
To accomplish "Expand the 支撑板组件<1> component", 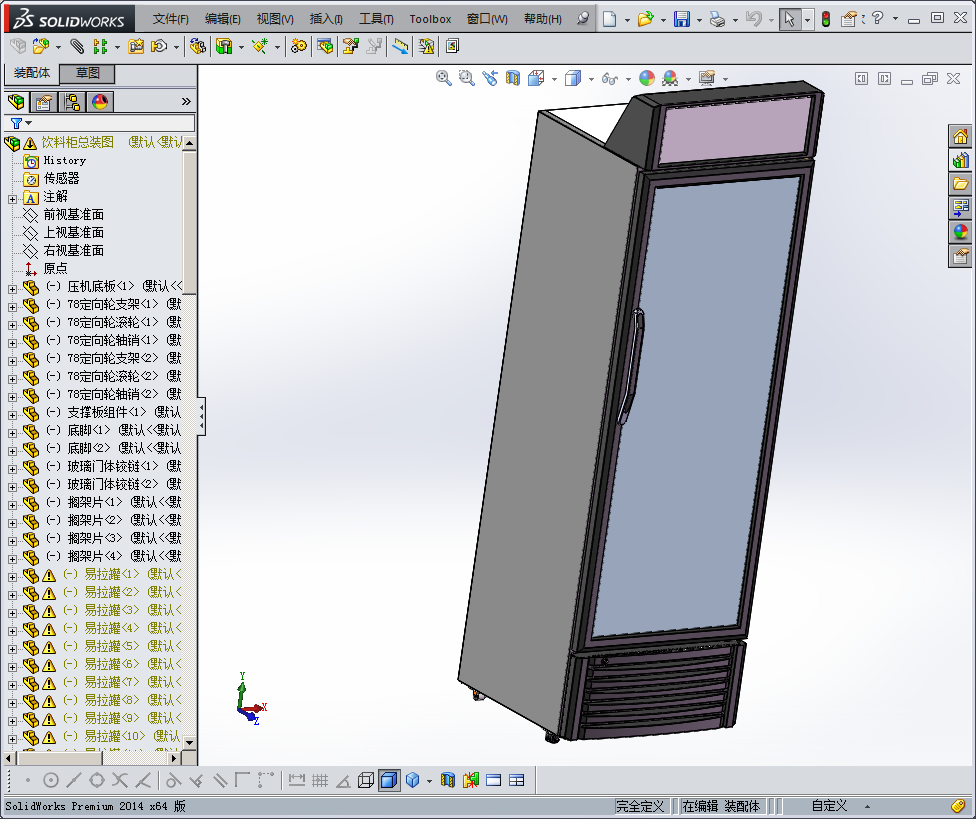I will tap(12, 415).
